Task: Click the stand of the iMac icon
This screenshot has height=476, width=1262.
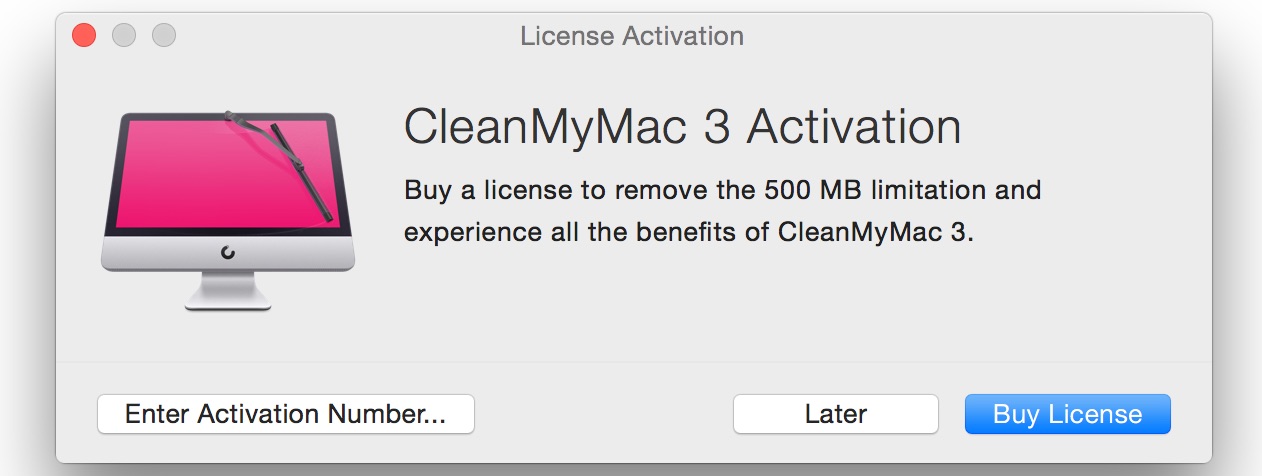Action: point(228,291)
